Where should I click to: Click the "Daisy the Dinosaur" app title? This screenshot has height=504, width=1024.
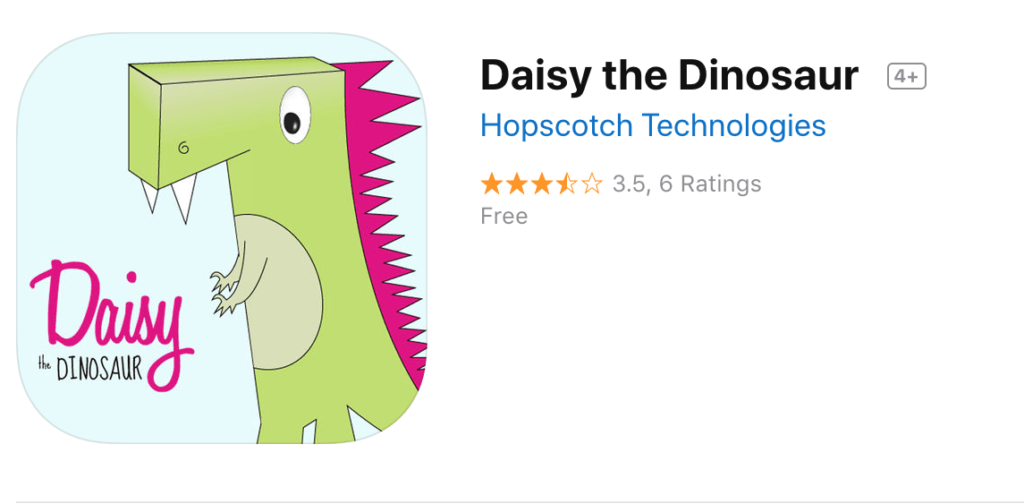coord(669,76)
